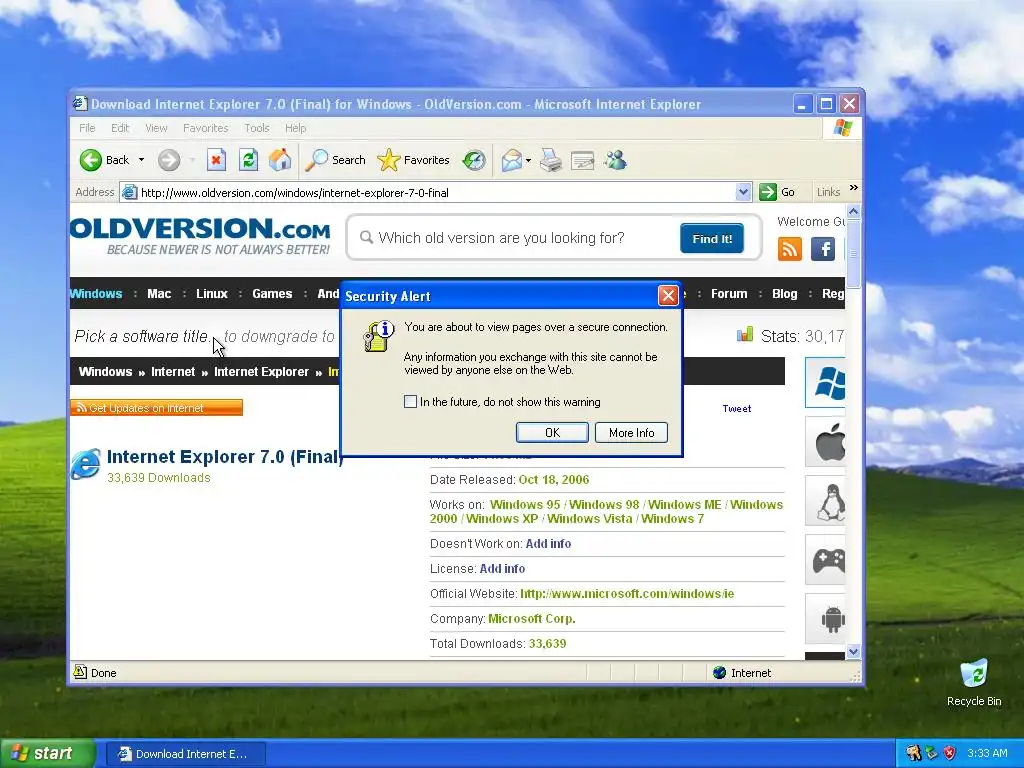Open the Edit menu
The width and height of the screenshot is (1024, 768).
click(120, 128)
